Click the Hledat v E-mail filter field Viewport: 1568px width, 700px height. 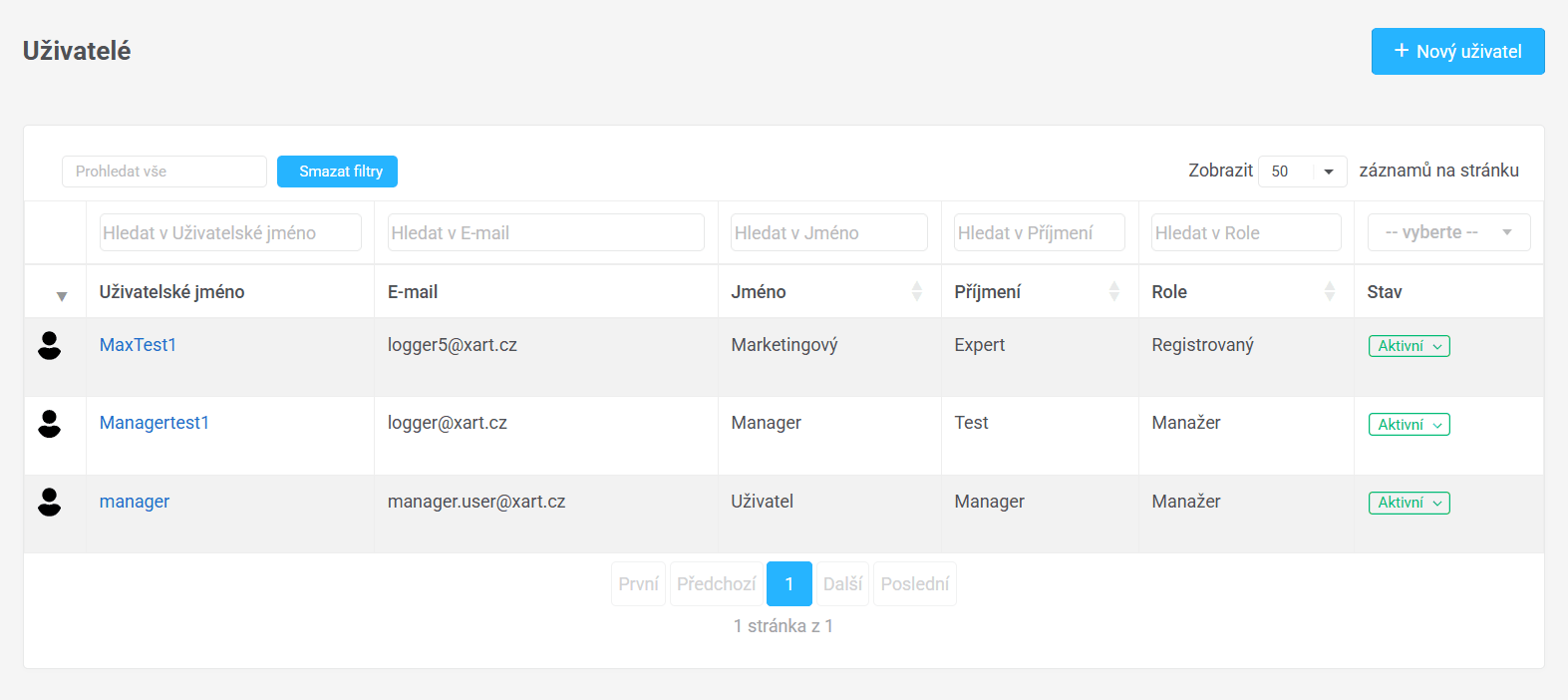(x=545, y=232)
